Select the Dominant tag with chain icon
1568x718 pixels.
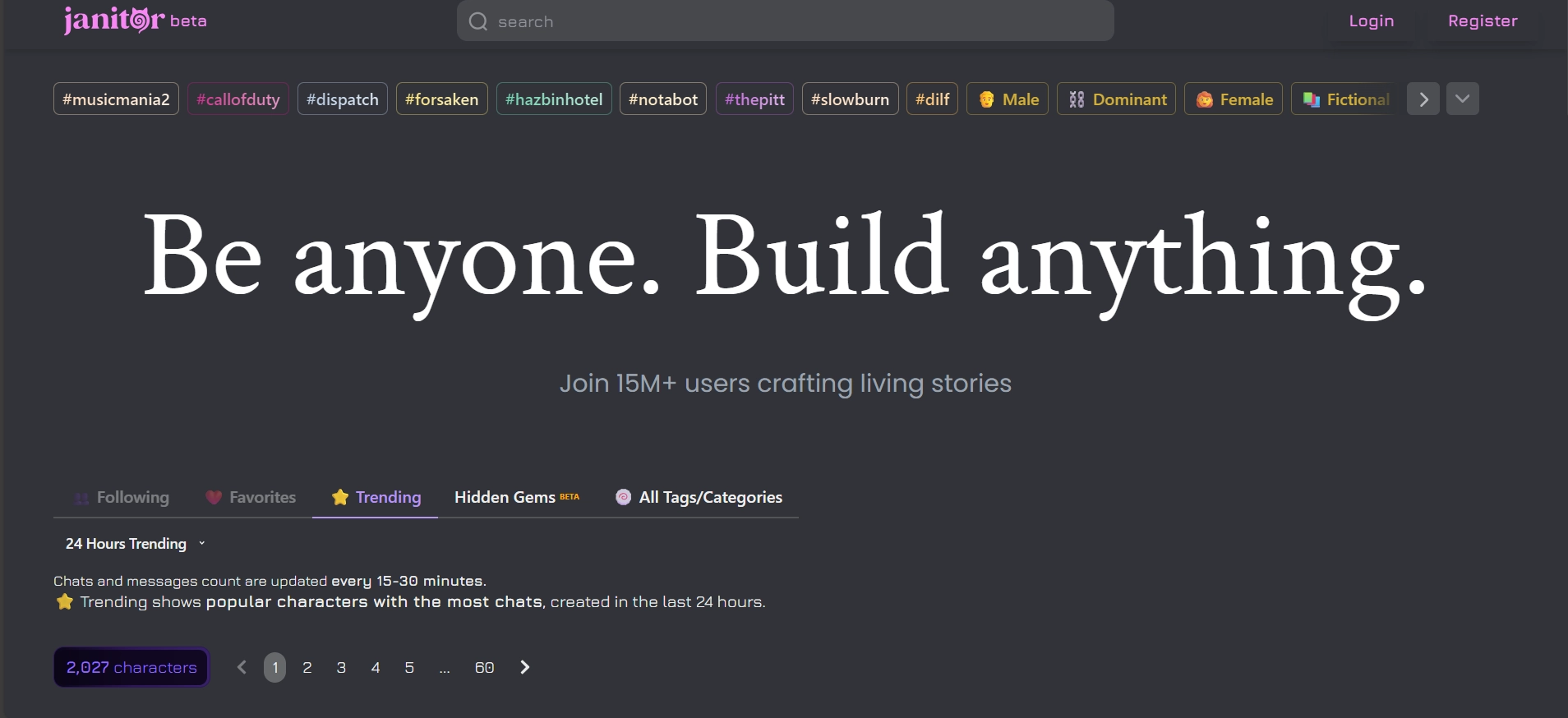1116,99
